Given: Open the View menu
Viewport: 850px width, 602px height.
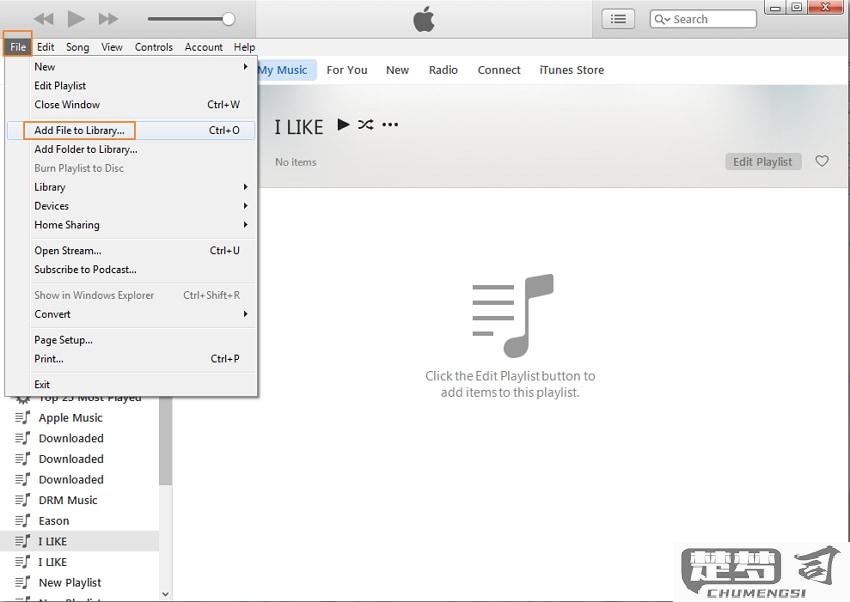Looking at the screenshot, I should coord(112,47).
